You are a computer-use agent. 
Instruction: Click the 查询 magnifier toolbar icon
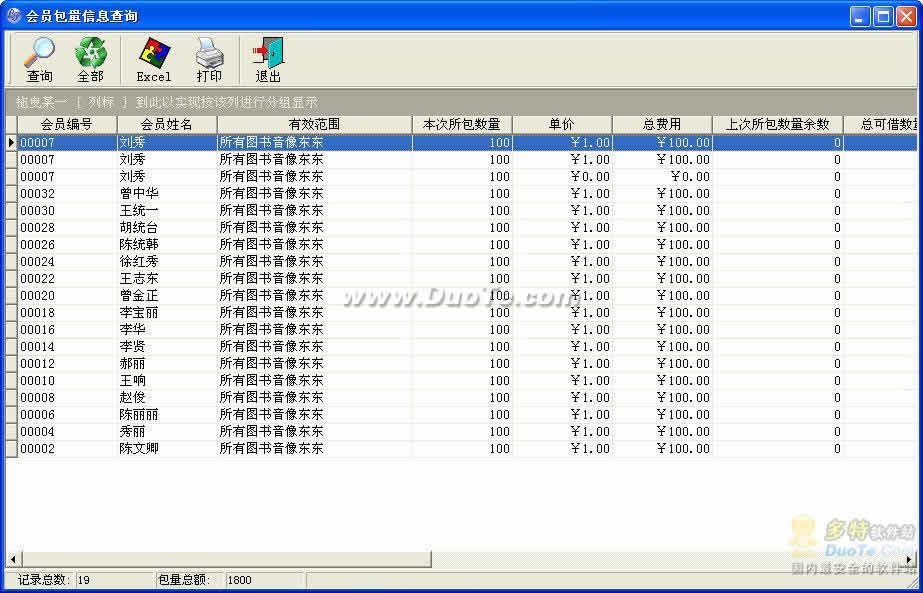tap(39, 59)
